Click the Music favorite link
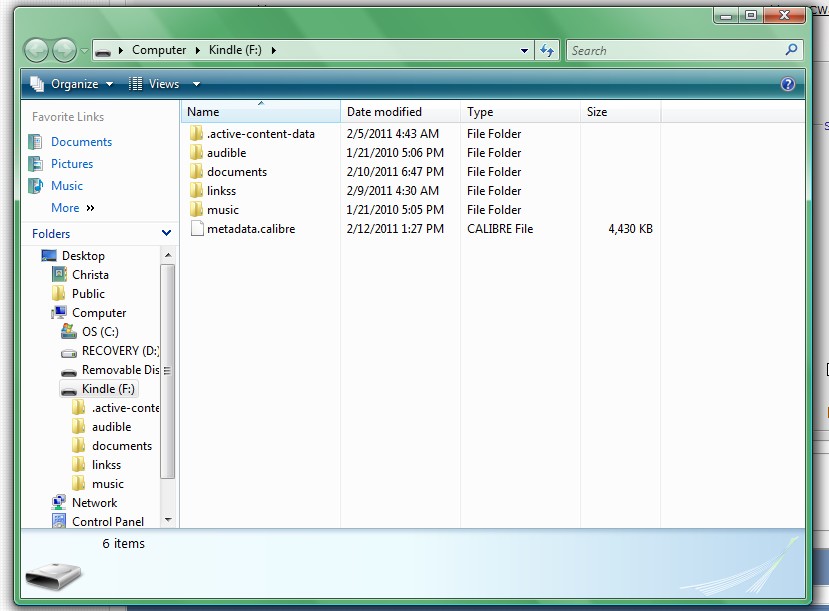Image resolution: width=829 pixels, height=611 pixels. coord(67,186)
